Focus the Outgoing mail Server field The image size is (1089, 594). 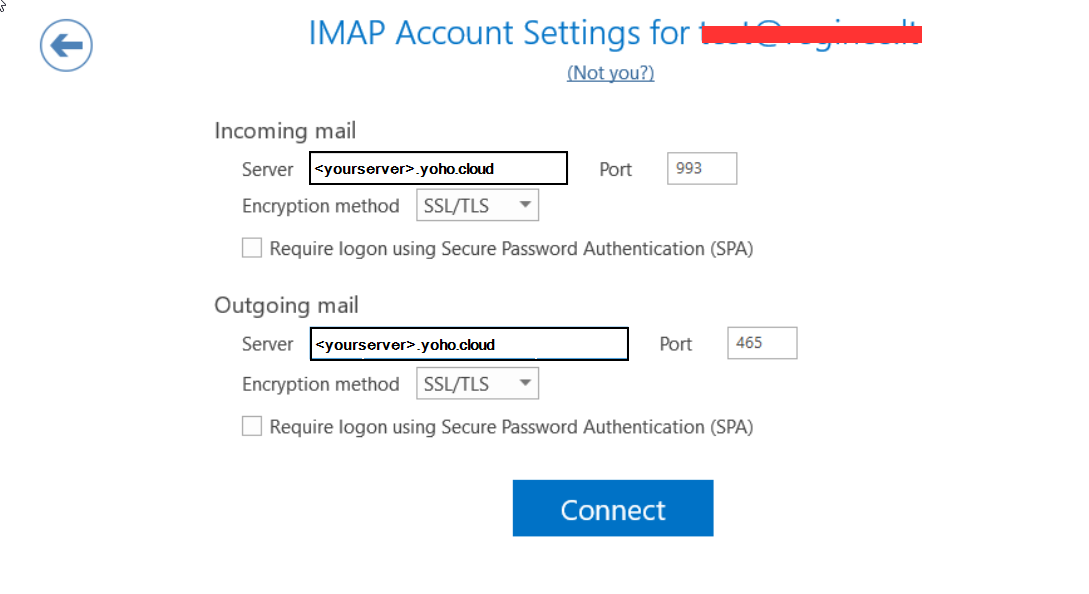[x=468, y=344]
